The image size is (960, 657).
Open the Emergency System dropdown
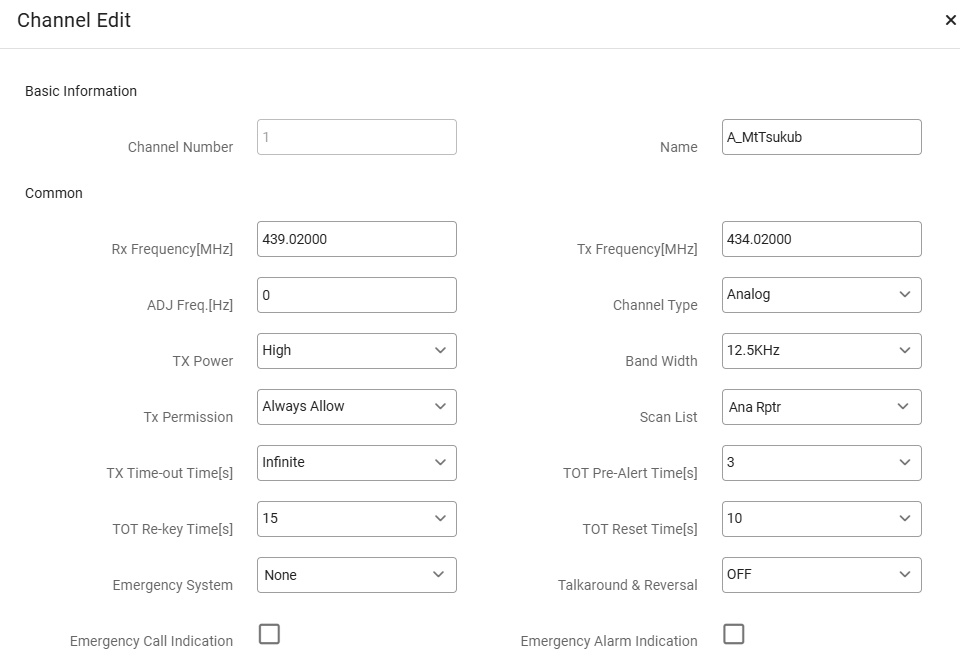356,575
